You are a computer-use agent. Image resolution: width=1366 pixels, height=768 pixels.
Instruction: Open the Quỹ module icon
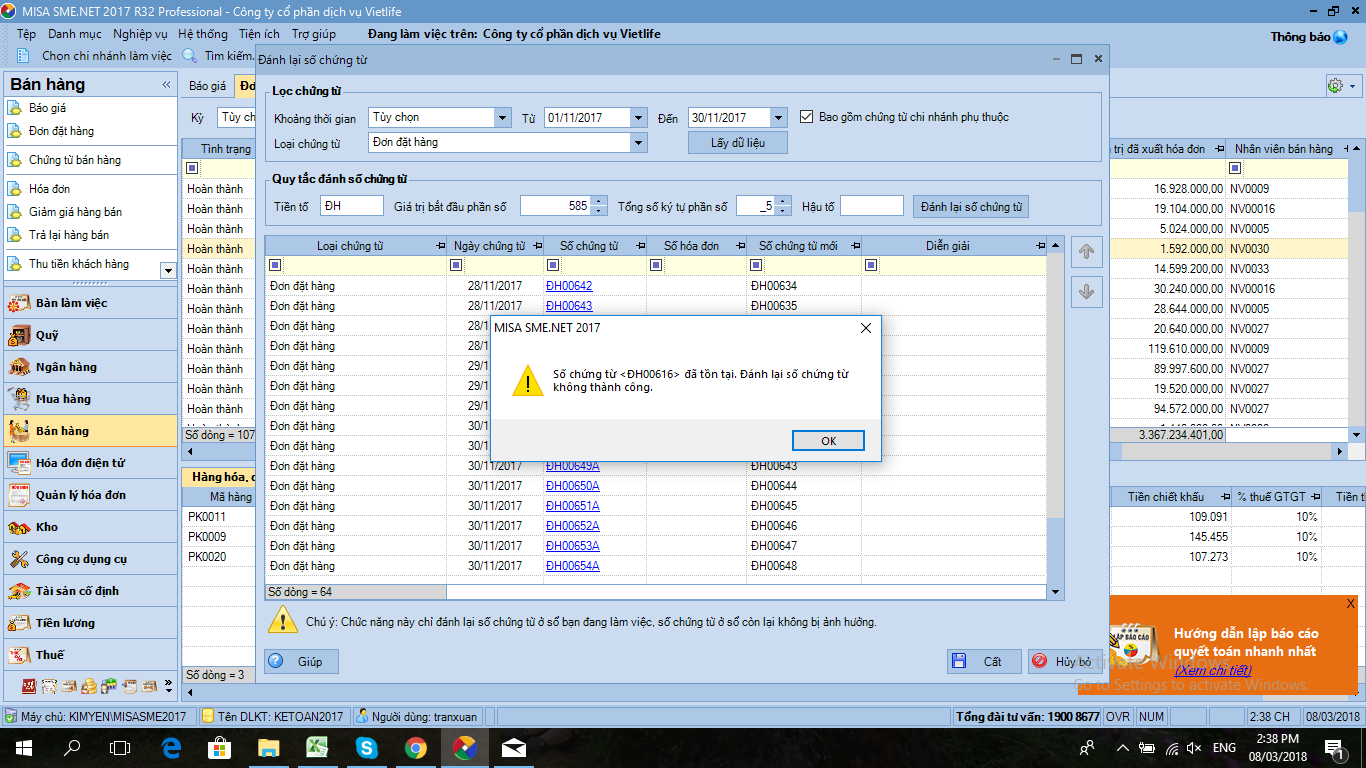tap(19, 335)
